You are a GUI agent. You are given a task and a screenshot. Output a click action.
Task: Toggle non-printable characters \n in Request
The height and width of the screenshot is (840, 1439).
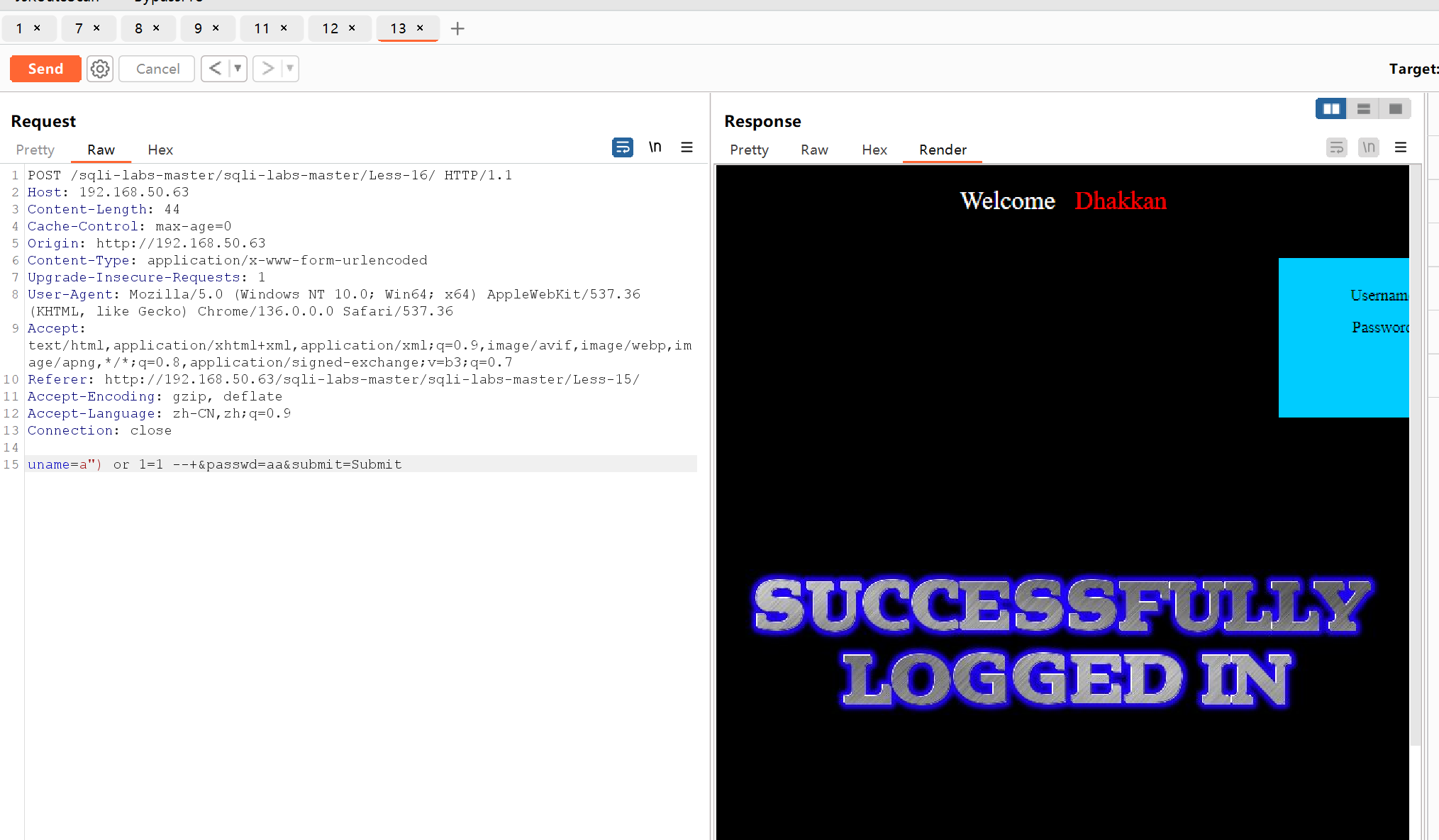[655, 147]
